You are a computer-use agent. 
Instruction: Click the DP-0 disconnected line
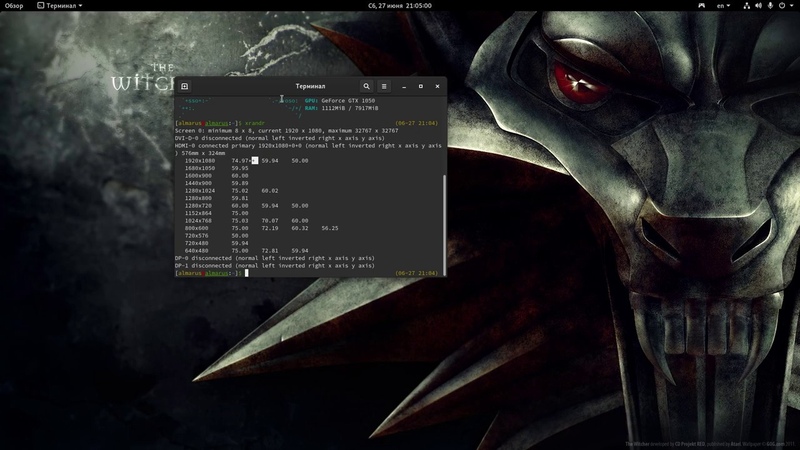coord(274,258)
